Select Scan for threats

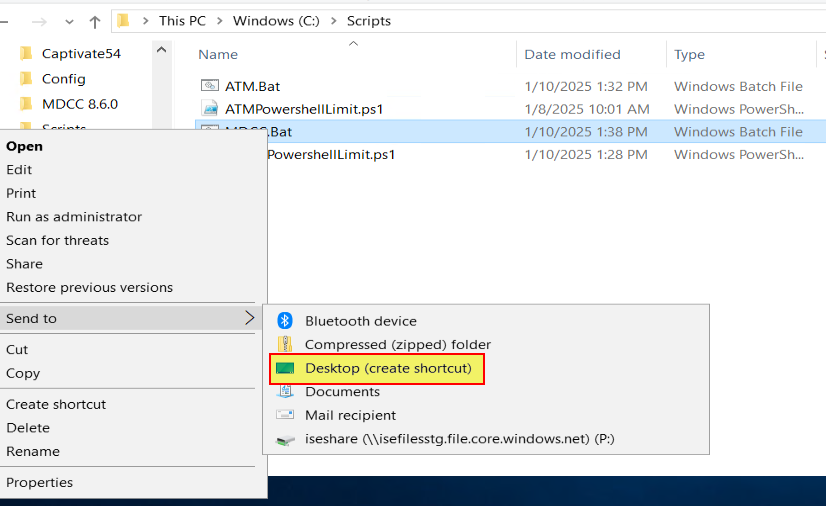click(57, 241)
